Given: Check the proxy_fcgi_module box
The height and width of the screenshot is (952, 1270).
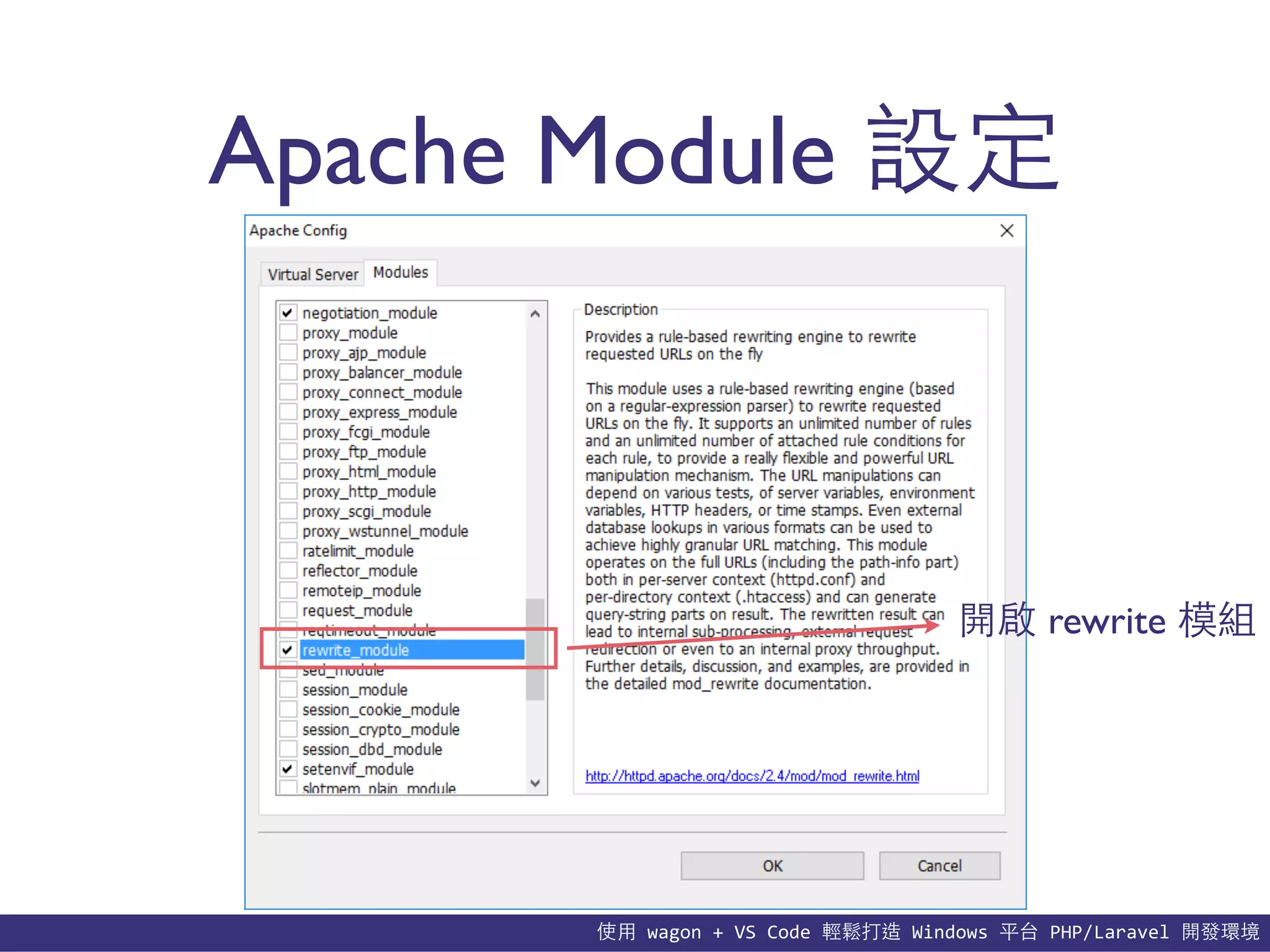Looking at the screenshot, I should pyautogui.click(x=287, y=432).
